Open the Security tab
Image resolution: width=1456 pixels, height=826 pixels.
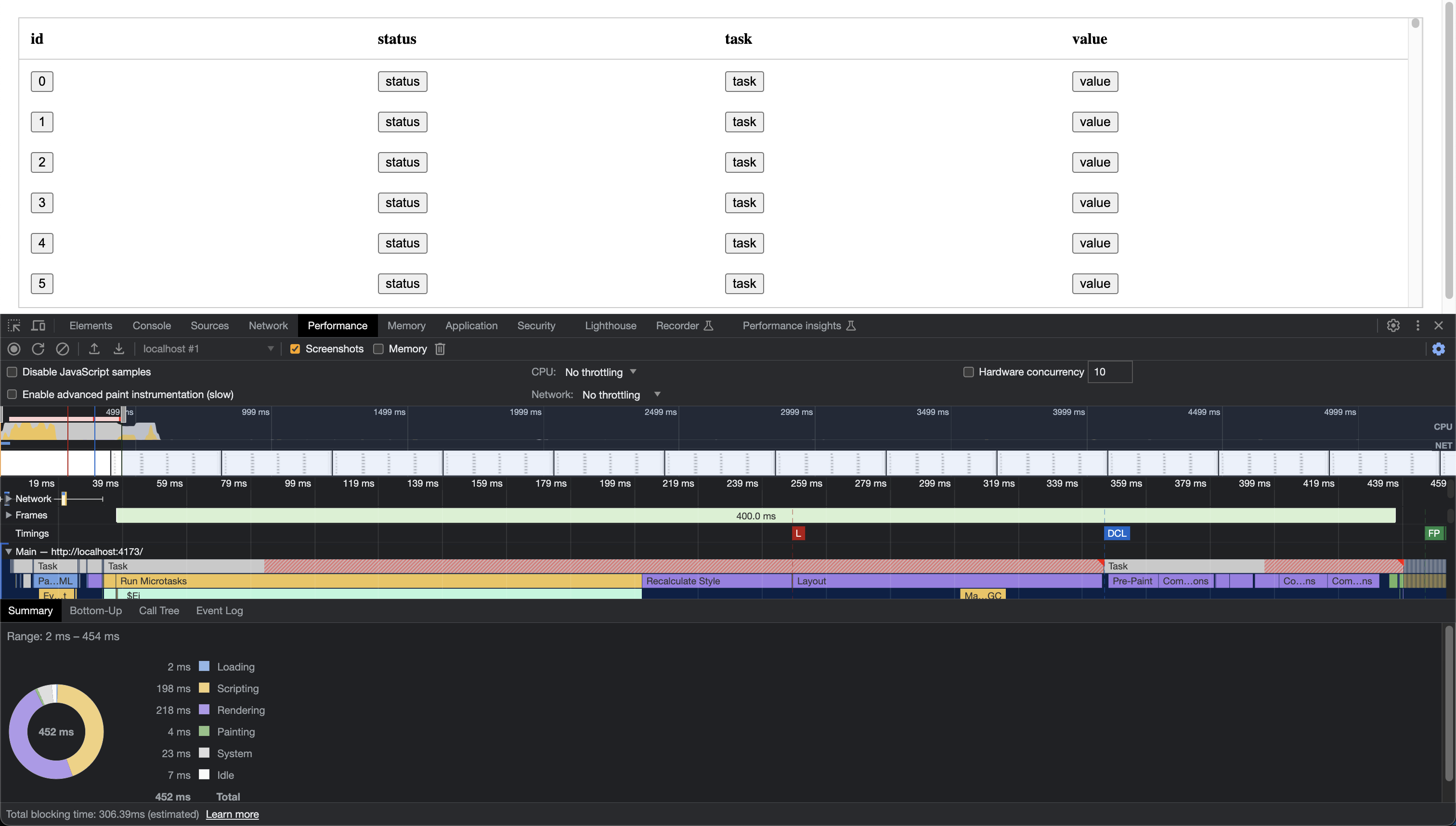536,325
